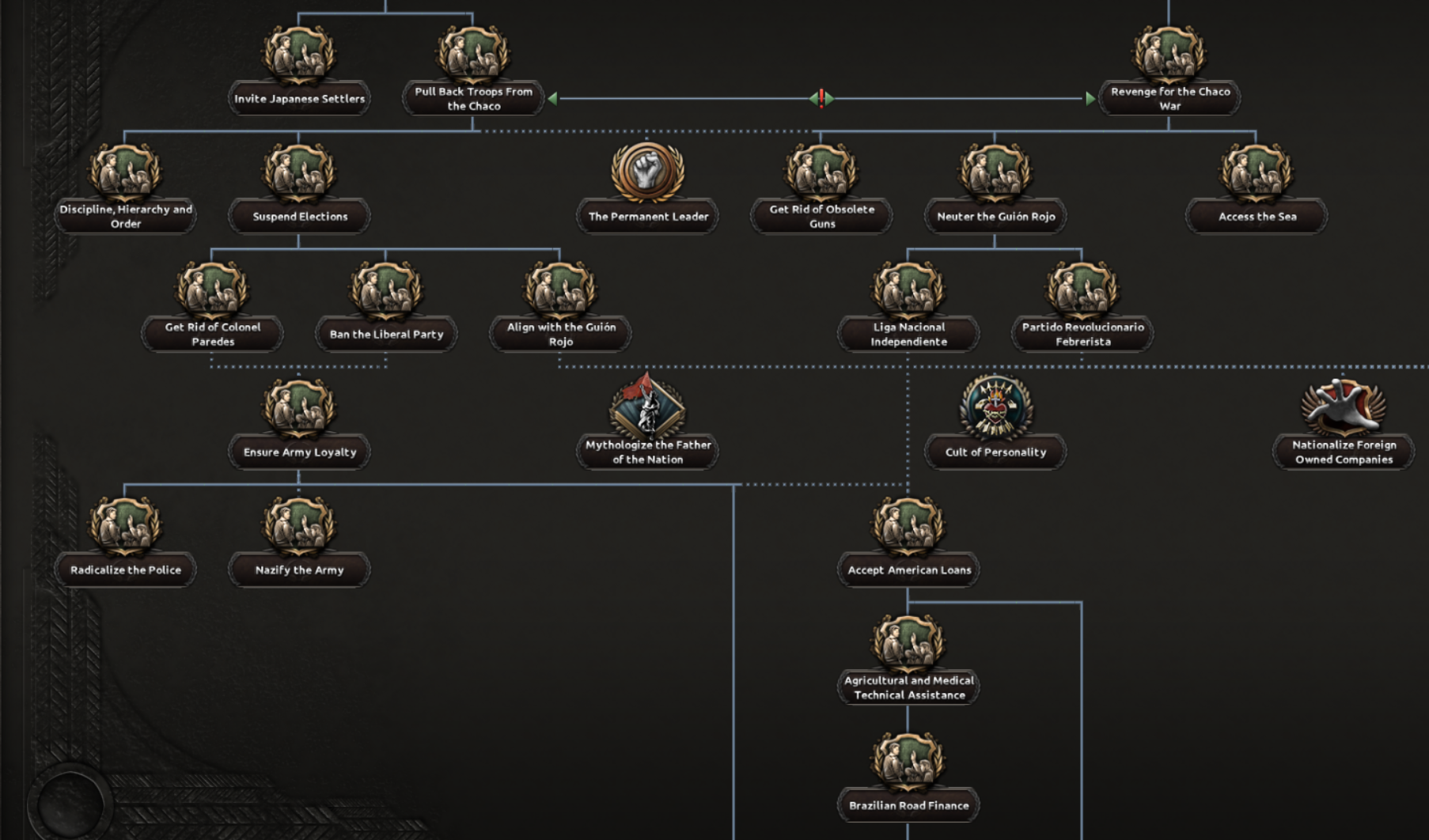This screenshot has height=840, width=1429.
Task: Select Pull Back Troops From the Chaco label
Action: pyautogui.click(x=473, y=98)
